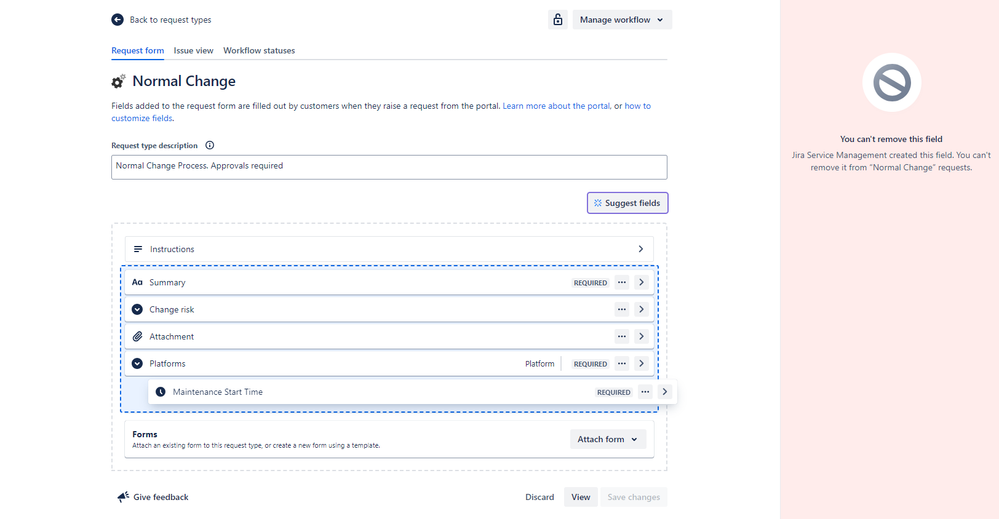The image size is (999, 519).
Task: Expand the Maintenance Start Time chevron
Action: tap(665, 392)
